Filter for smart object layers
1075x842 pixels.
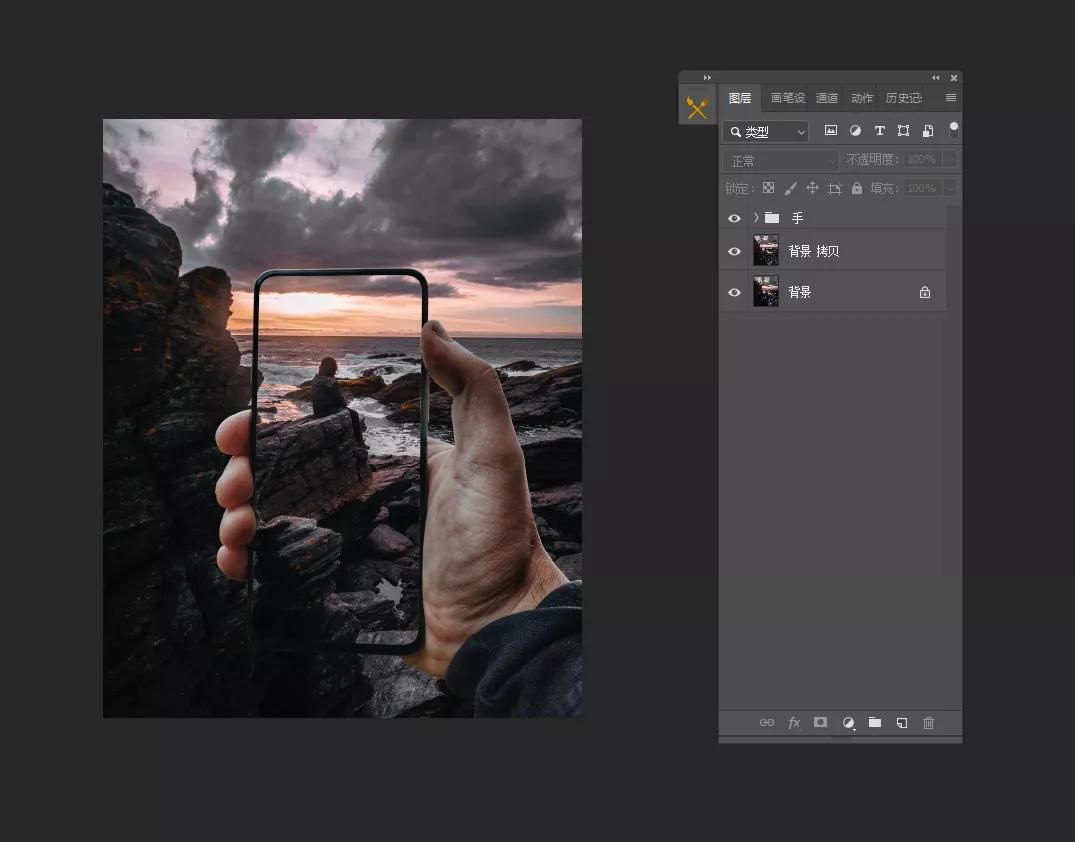coord(927,131)
